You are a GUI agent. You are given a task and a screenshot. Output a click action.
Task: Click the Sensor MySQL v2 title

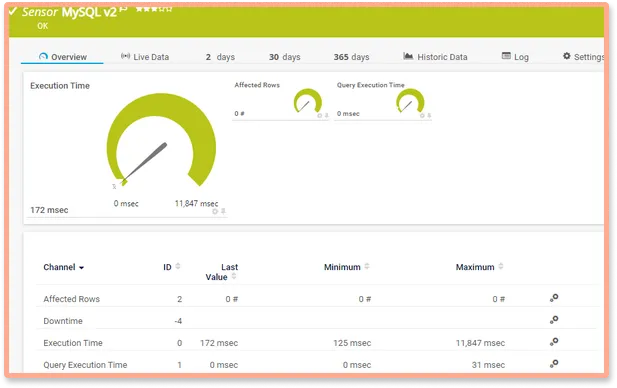[x=69, y=12]
